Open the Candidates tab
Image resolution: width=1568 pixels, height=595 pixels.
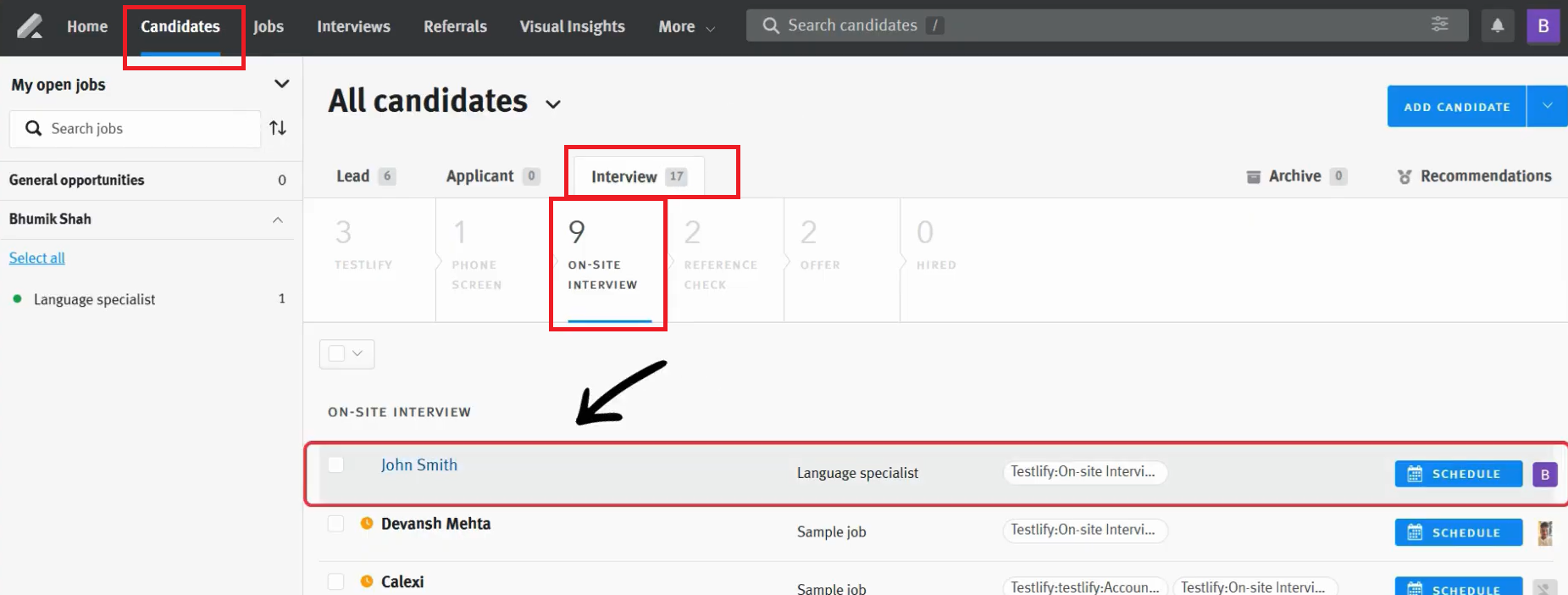[180, 27]
